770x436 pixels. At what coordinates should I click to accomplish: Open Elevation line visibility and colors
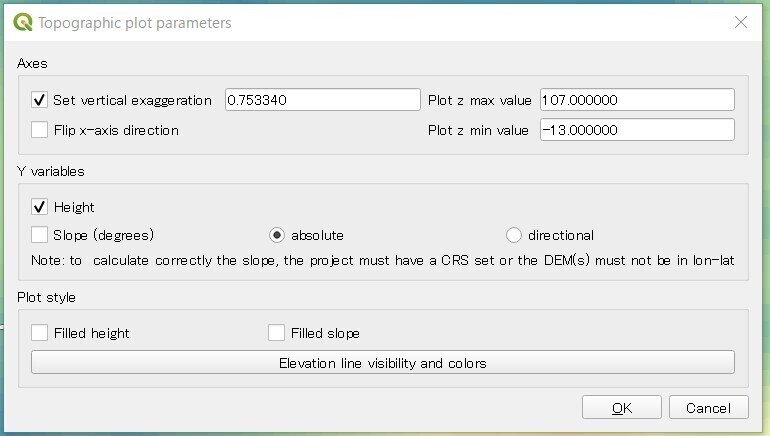tap(383, 362)
